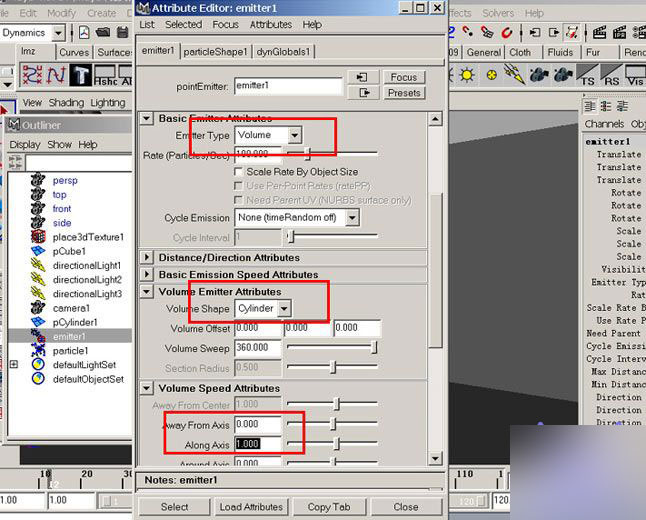Click the Attribute Editor scroll down arrow
The width and height of the screenshot is (646, 520).
click(x=435, y=458)
